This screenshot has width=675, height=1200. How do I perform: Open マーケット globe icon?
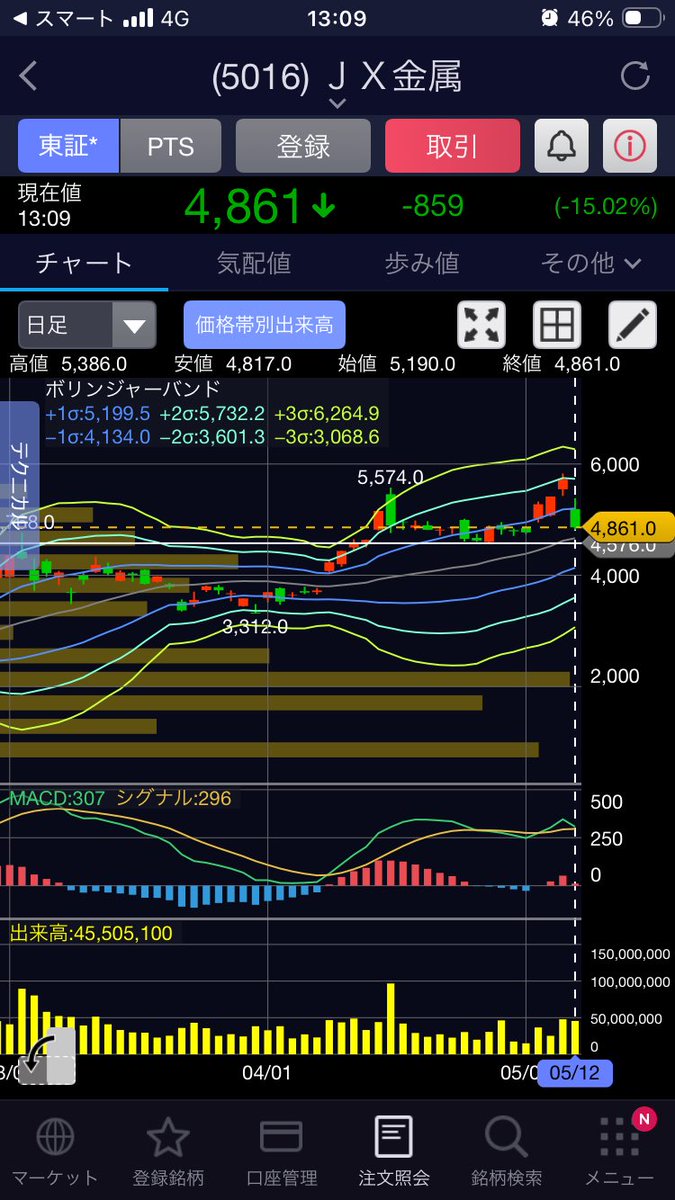[54, 1137]
